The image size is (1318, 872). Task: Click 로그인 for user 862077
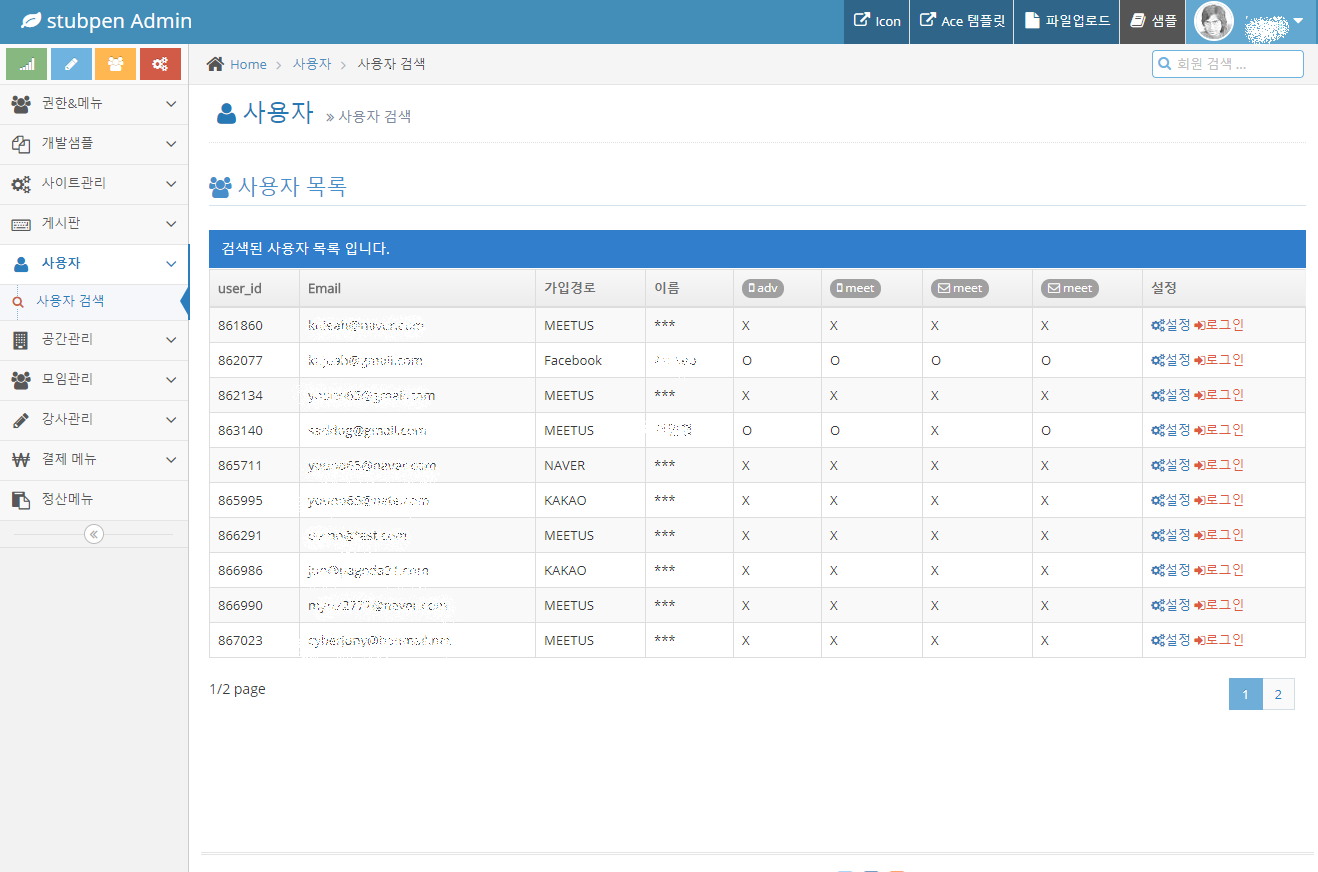tap(1219, 360)
